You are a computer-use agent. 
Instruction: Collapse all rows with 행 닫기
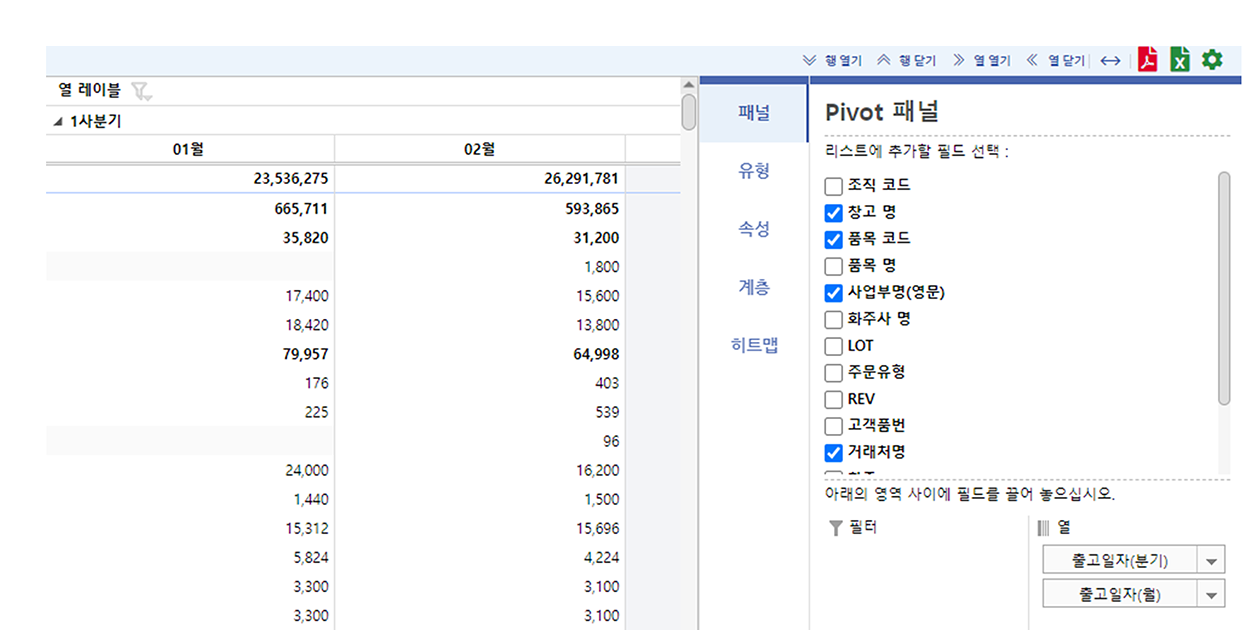[x=906, y=61]
